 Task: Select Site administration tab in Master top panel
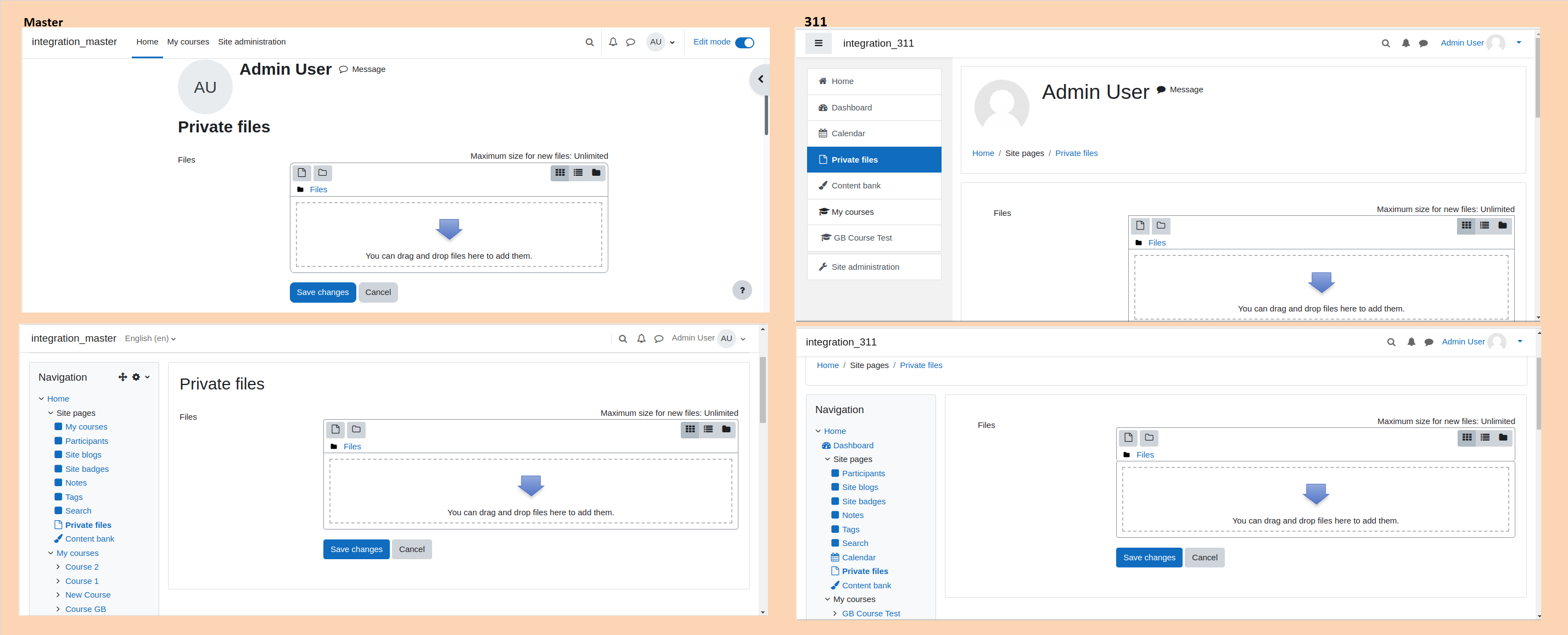click(251, 42)
